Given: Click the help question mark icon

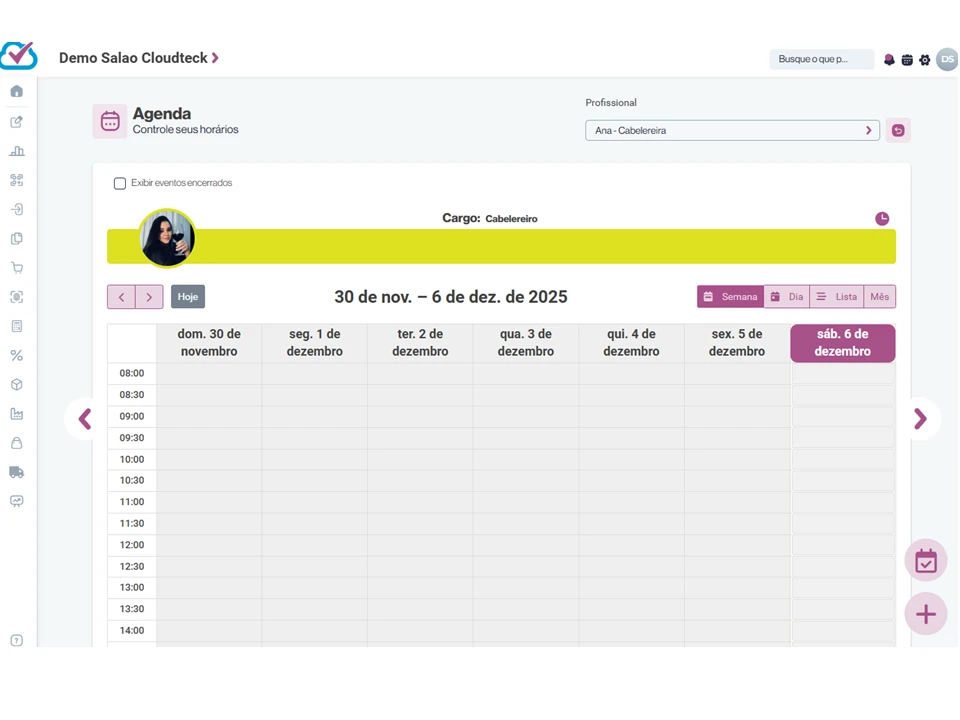Looking at the screenshot, I should pyautogui.click(x=17, y=641).
